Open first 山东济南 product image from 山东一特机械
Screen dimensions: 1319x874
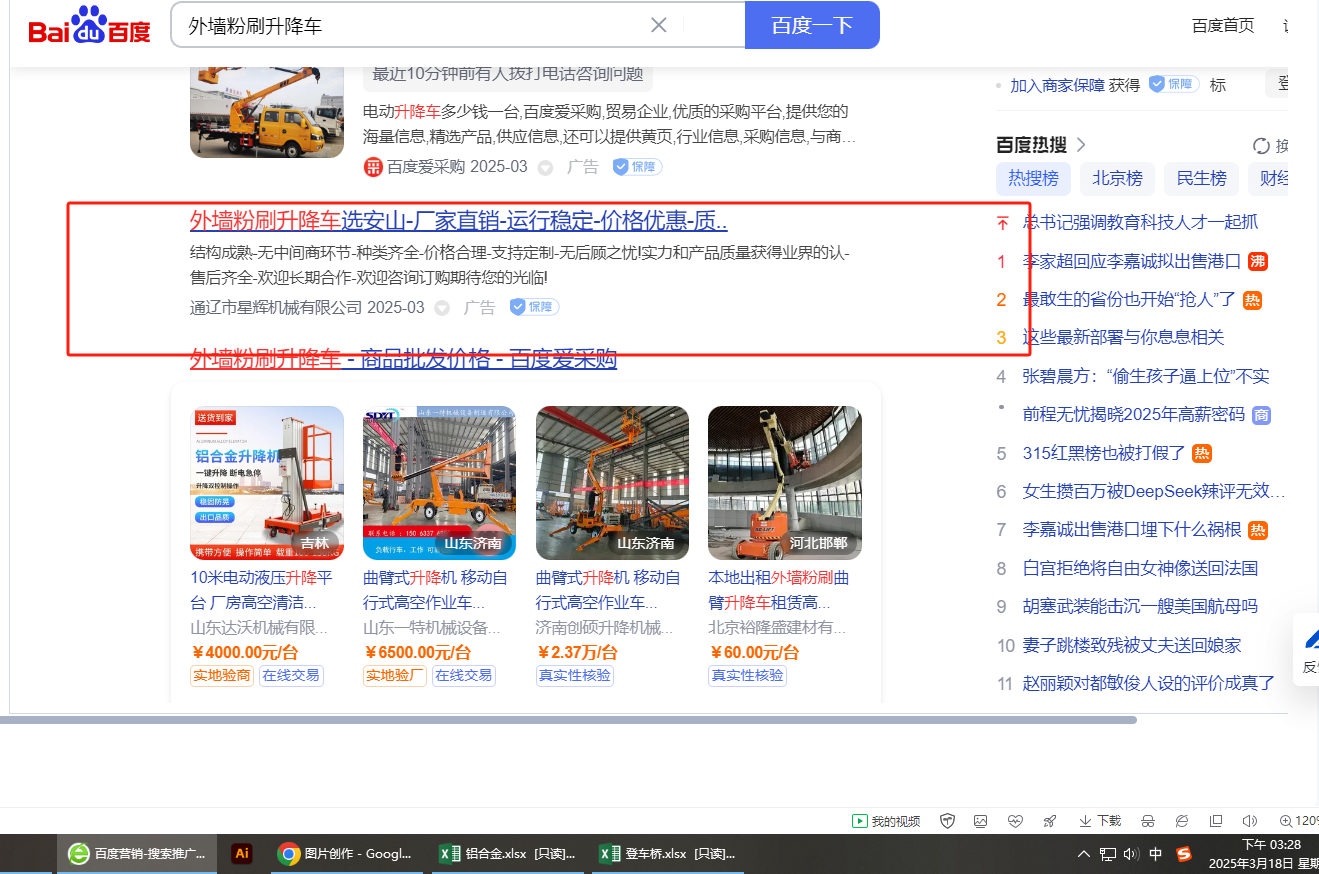tap(439, 483)
